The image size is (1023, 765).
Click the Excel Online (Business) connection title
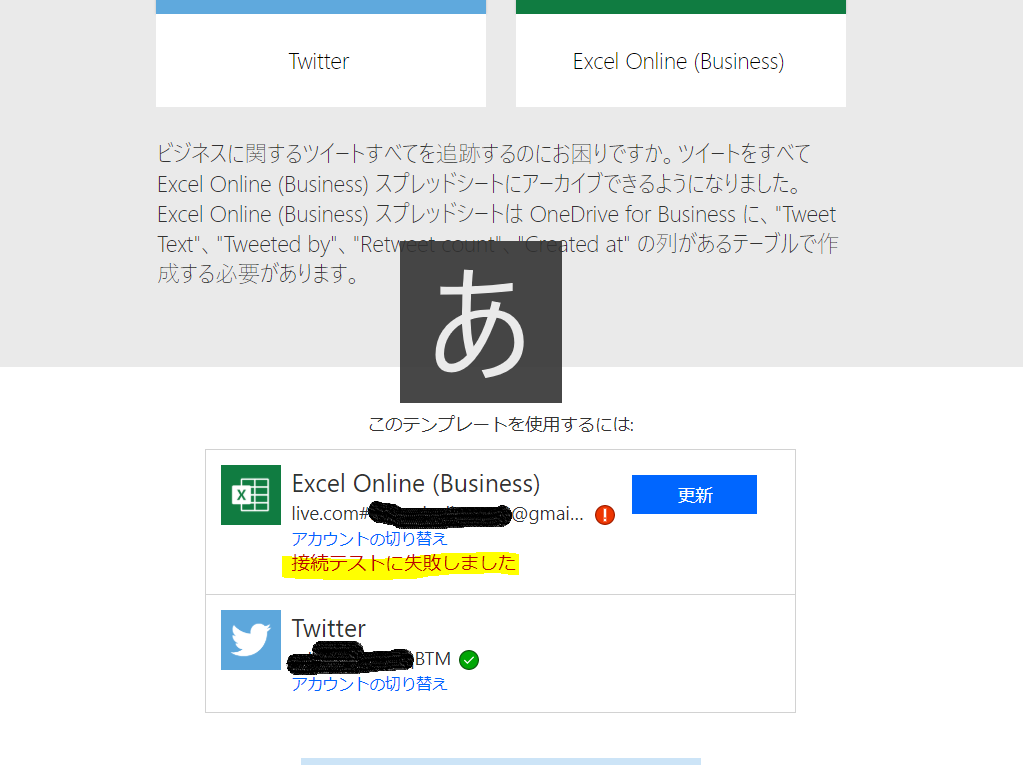coord(416,484)
